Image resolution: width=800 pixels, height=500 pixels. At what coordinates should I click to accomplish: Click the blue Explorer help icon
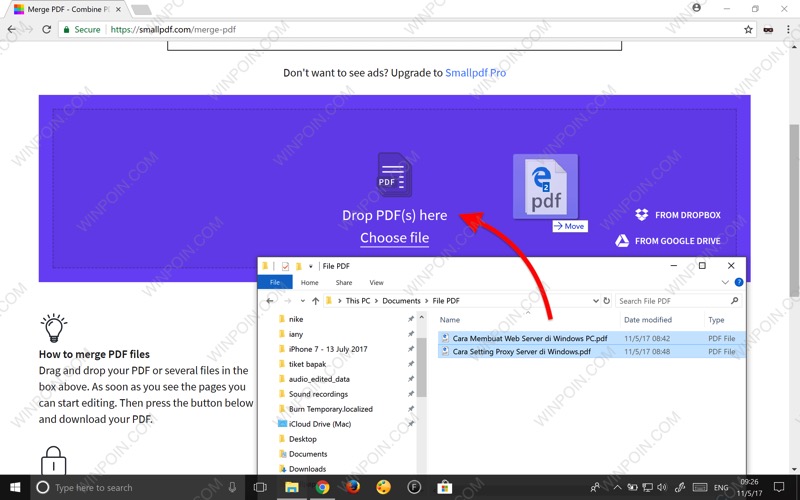coord(739,282)
